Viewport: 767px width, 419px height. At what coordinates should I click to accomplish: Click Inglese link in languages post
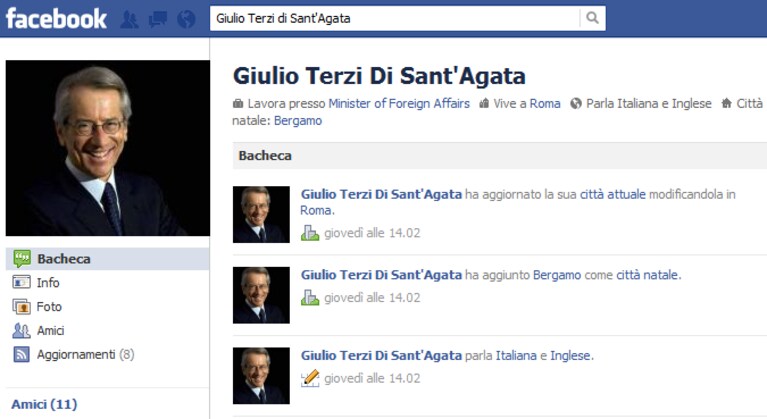[x=570, y=356]
